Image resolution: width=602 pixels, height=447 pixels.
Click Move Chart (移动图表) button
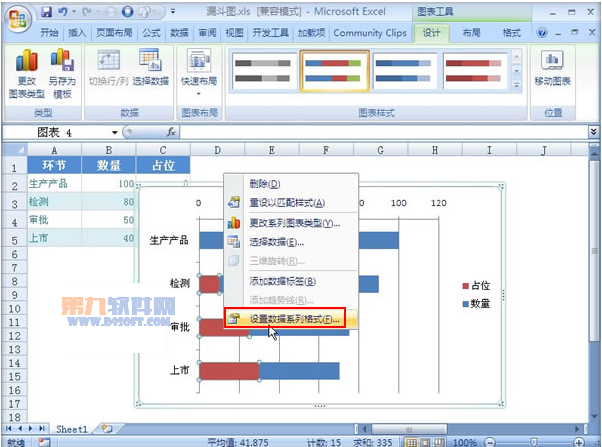pos(552,68)
